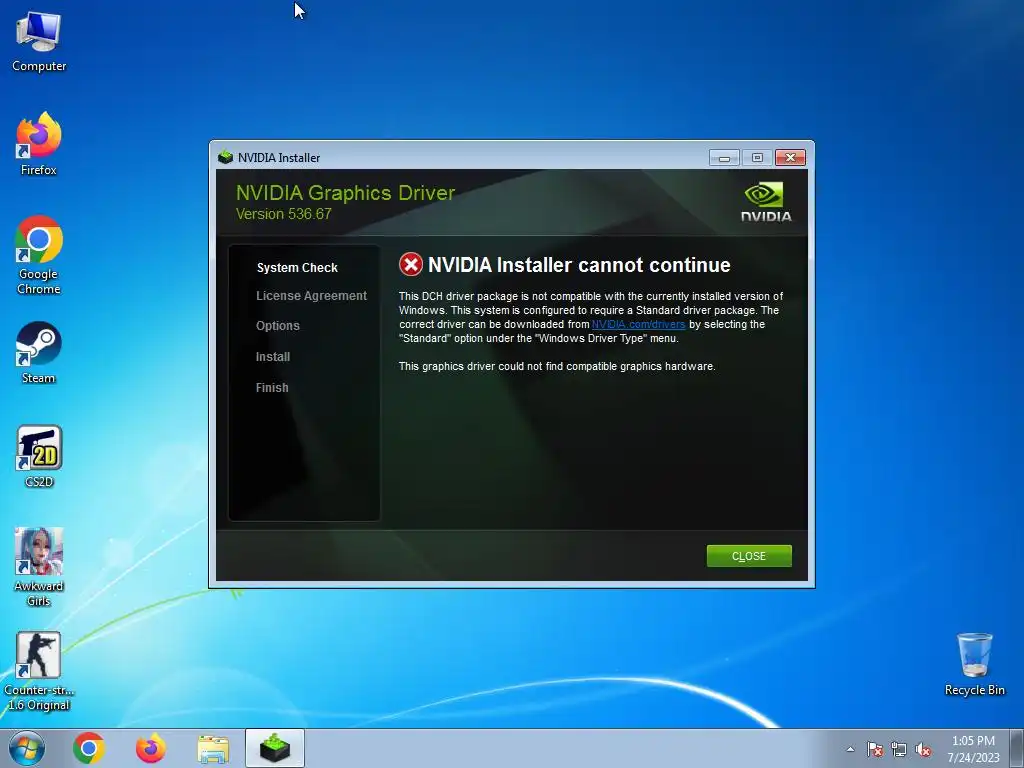Select the Firefox desktop shortcut
Image resolution: width=1024 pixels, height=768 pixels.
coord(39,144)
